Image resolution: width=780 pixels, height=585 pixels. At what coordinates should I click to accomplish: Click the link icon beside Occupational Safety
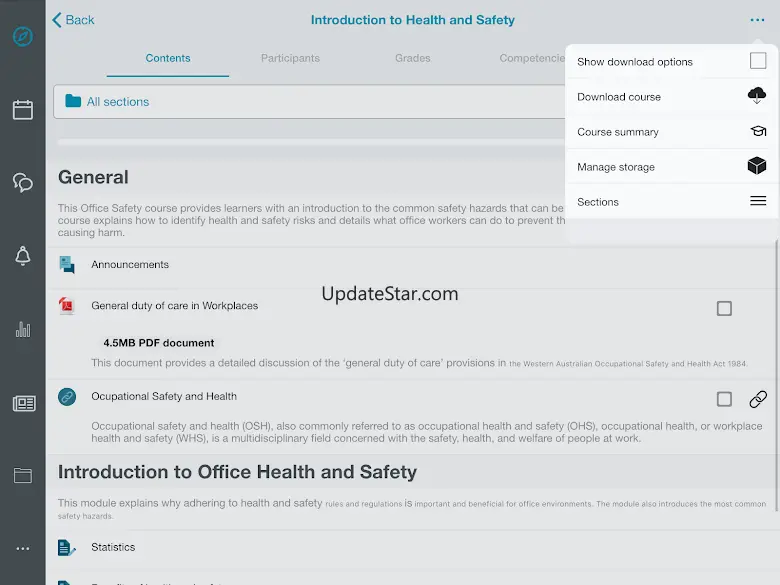(758, 399)
